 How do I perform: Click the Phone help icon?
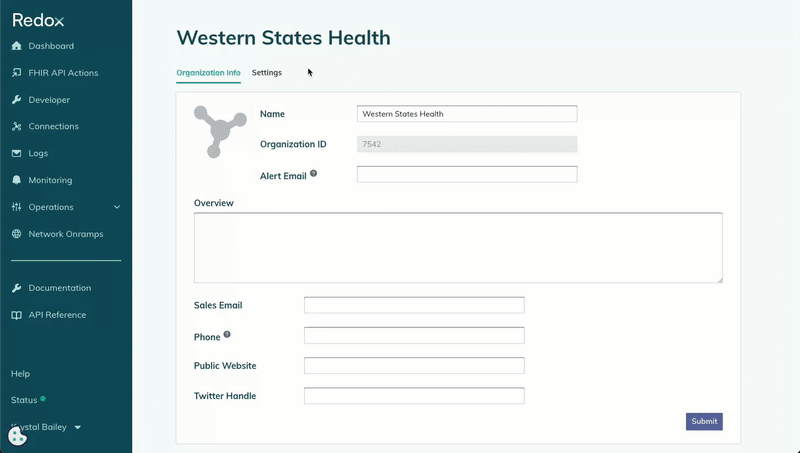click(227, 335)
